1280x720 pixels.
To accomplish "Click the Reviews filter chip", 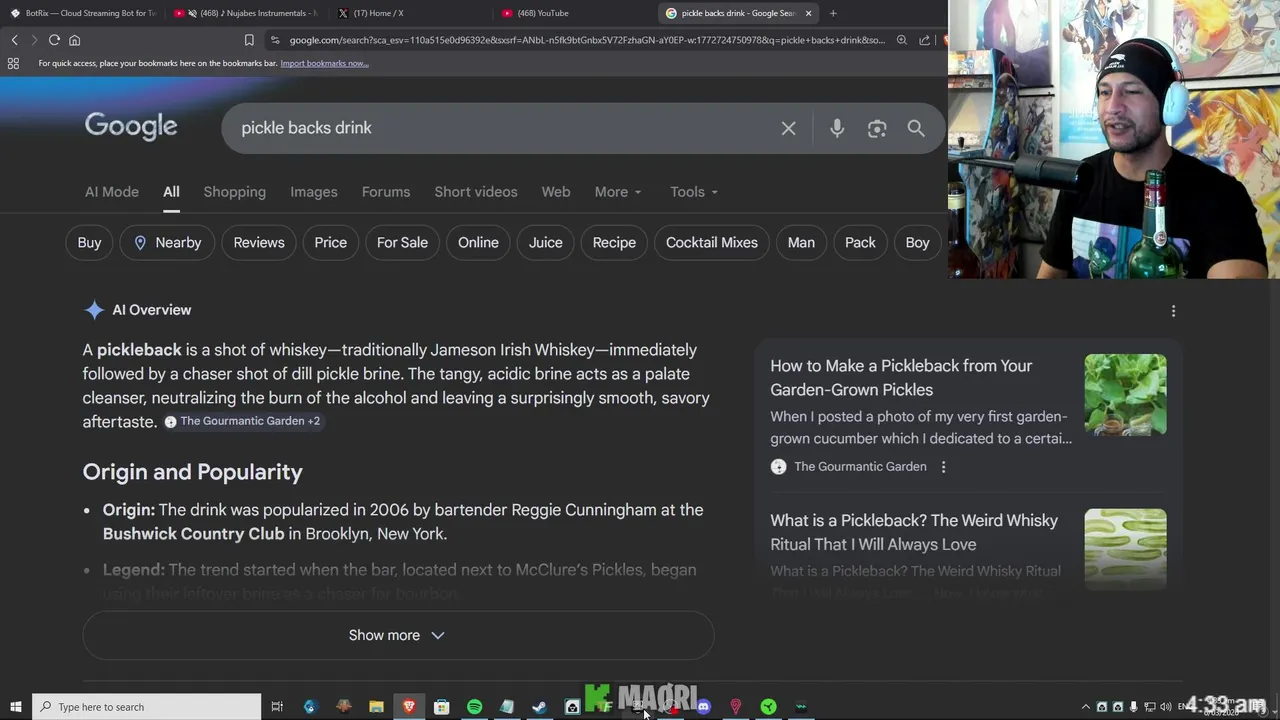I will [x=259, y=243].
